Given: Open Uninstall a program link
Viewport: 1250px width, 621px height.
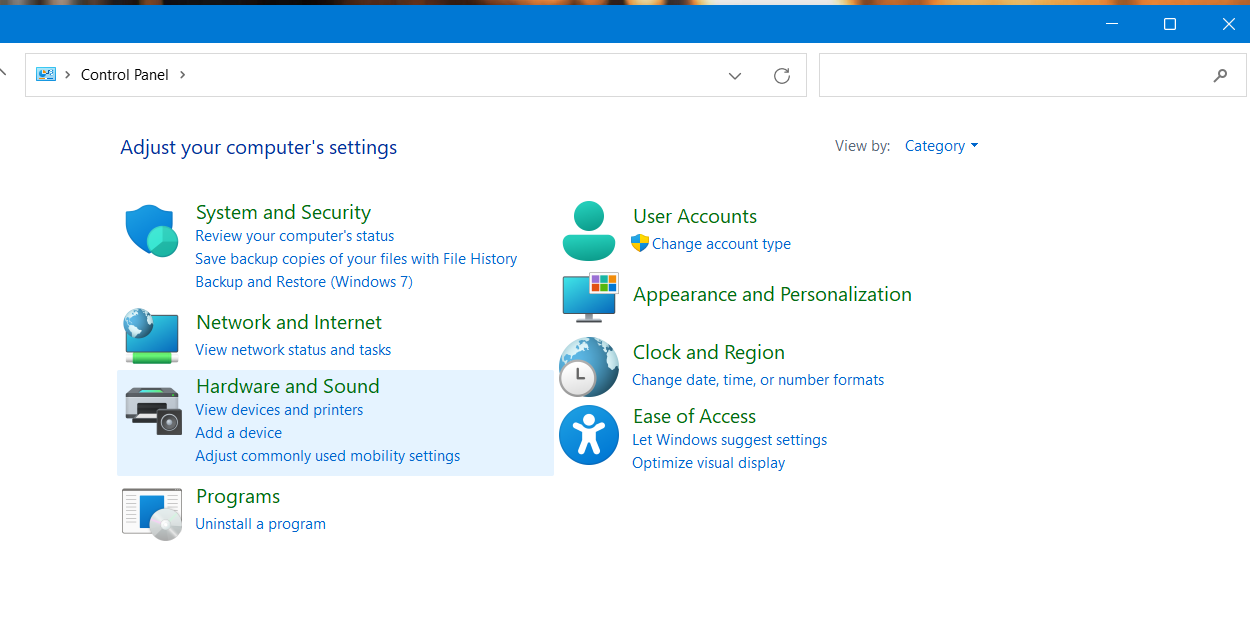Looking at the screenshot, I should point(260,524).
